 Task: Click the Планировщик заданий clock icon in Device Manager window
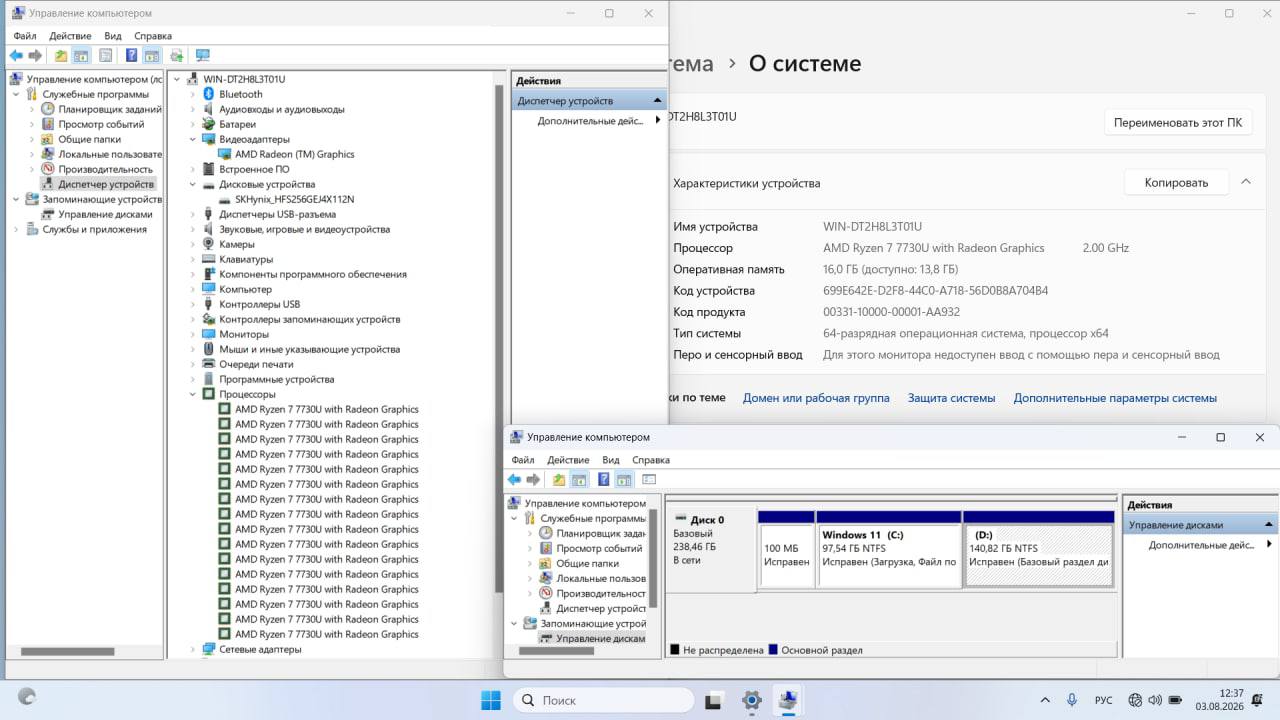[48, 109]
